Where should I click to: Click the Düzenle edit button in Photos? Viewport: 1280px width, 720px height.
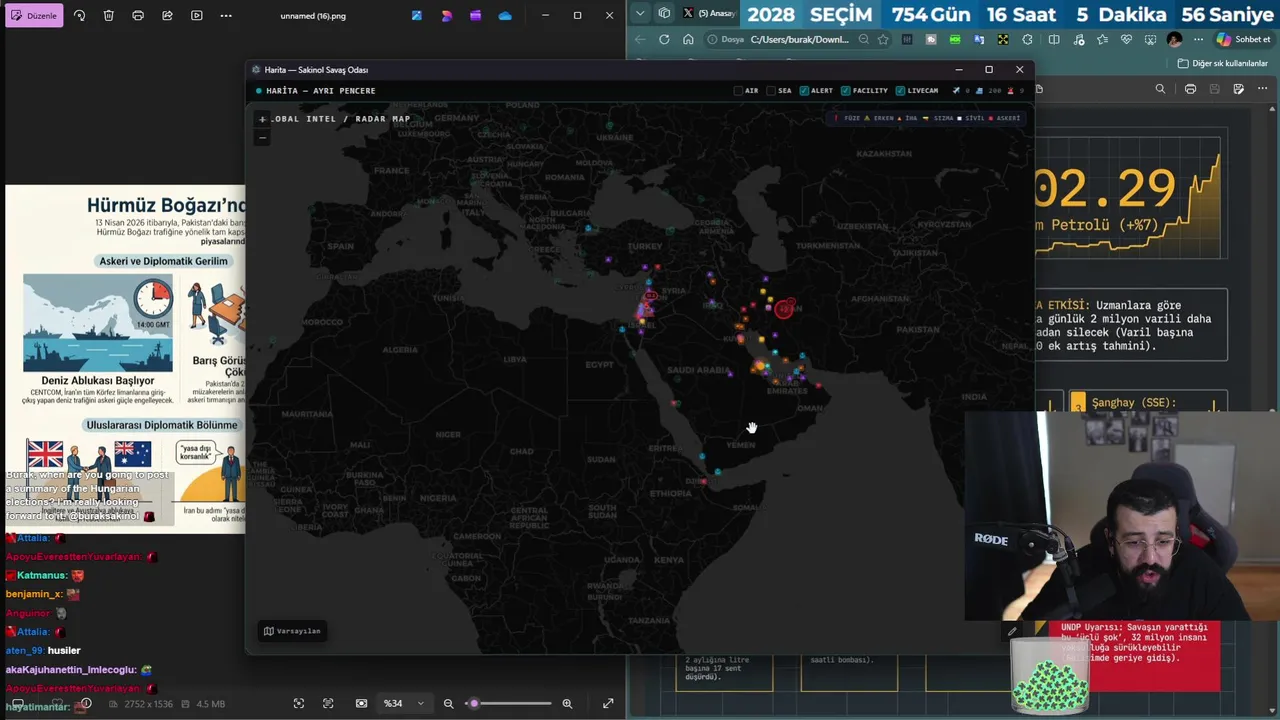34,16
